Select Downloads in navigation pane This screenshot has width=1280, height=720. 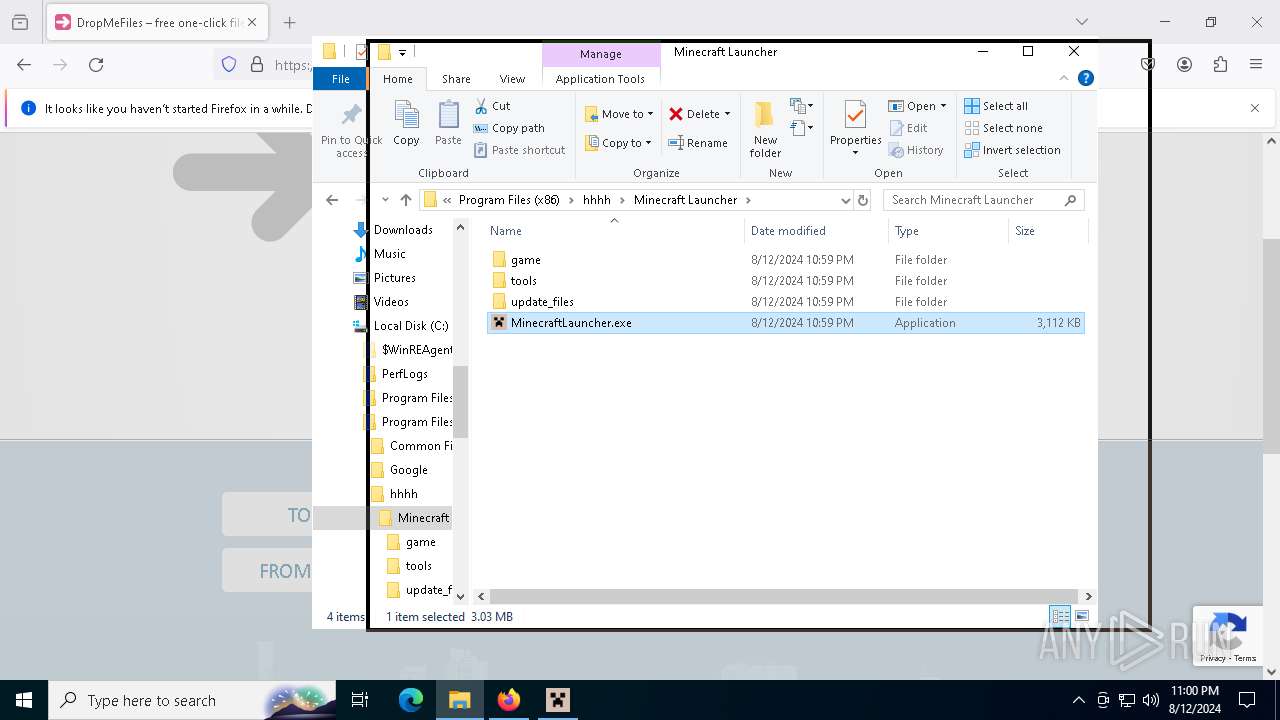tap(403, 230)
